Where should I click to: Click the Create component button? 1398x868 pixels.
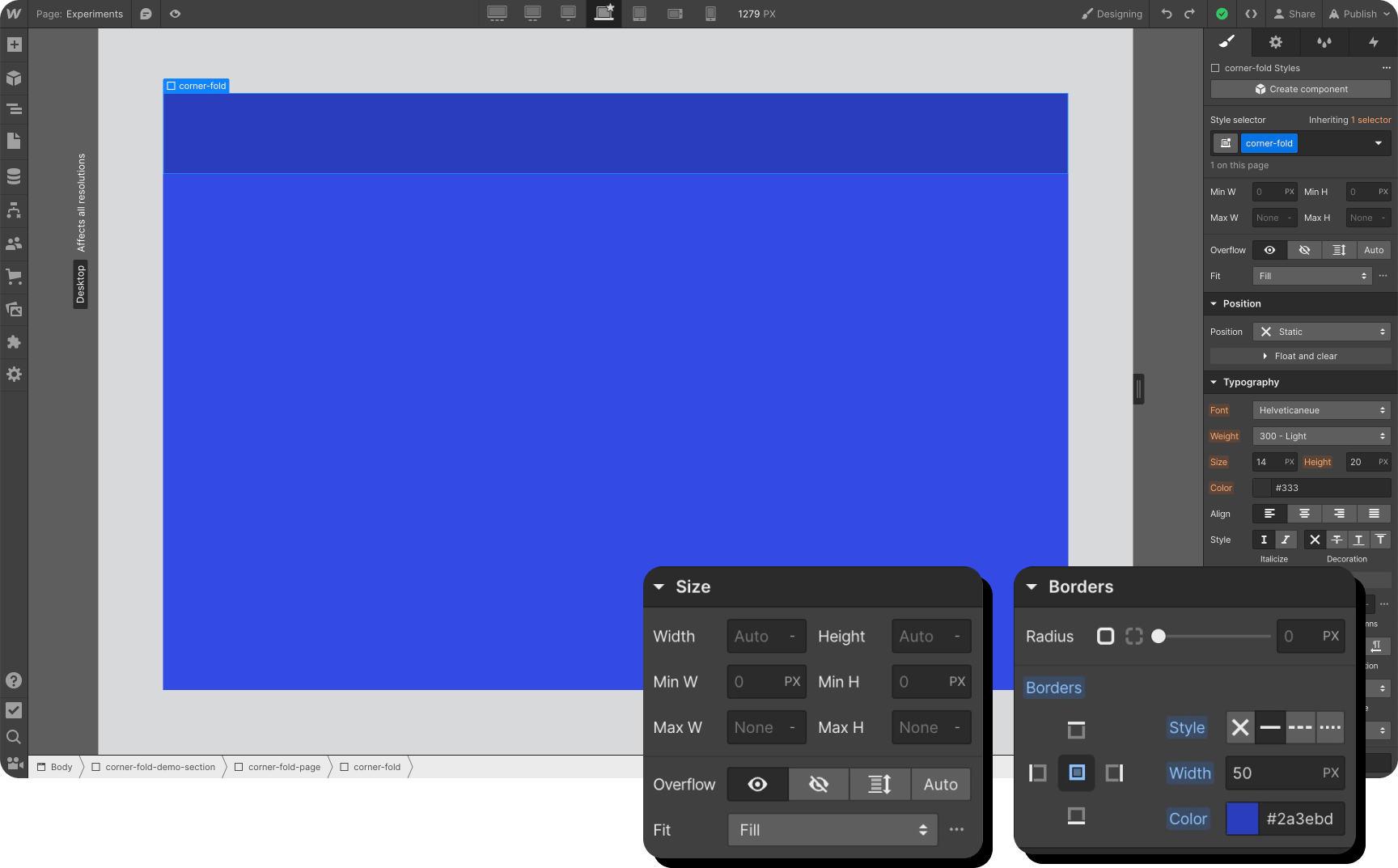click(x=1299, y=89)
